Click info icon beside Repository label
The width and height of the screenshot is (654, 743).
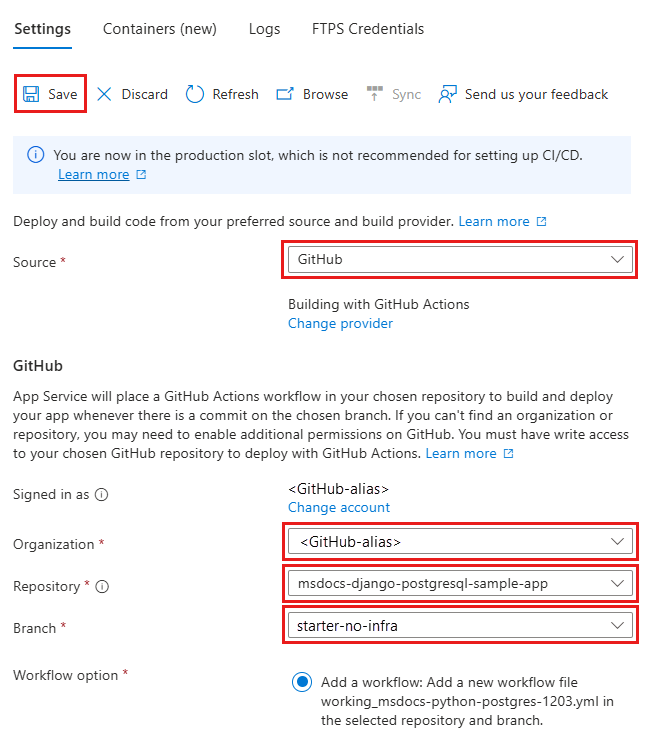(x=102, y=587)
